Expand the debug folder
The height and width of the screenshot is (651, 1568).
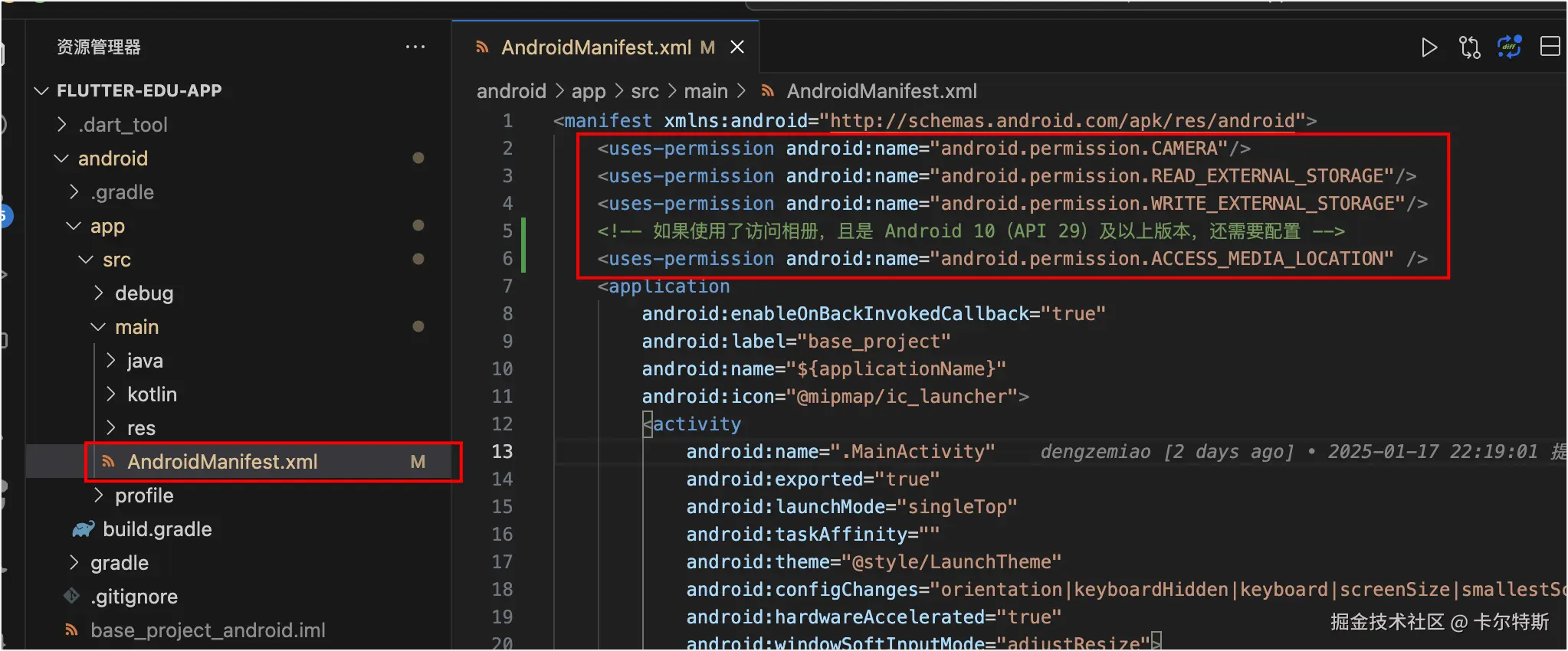pos(99,293)
